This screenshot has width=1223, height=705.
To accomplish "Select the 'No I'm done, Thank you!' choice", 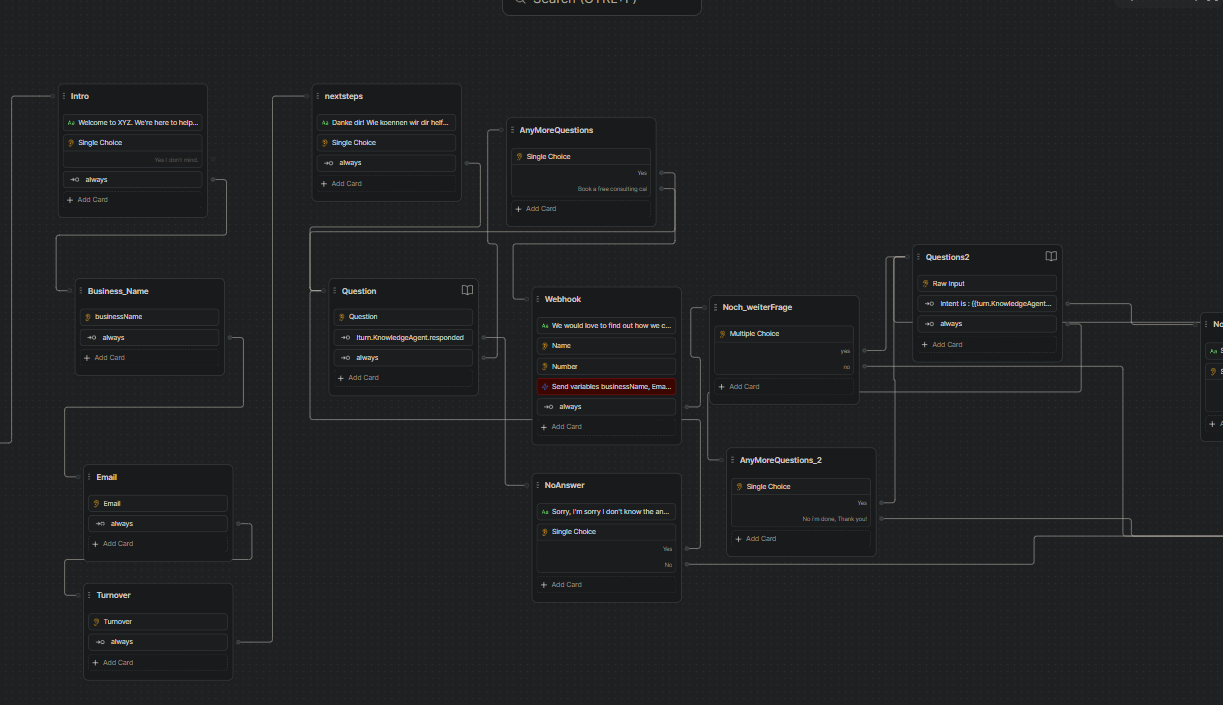I will [834, 519].
